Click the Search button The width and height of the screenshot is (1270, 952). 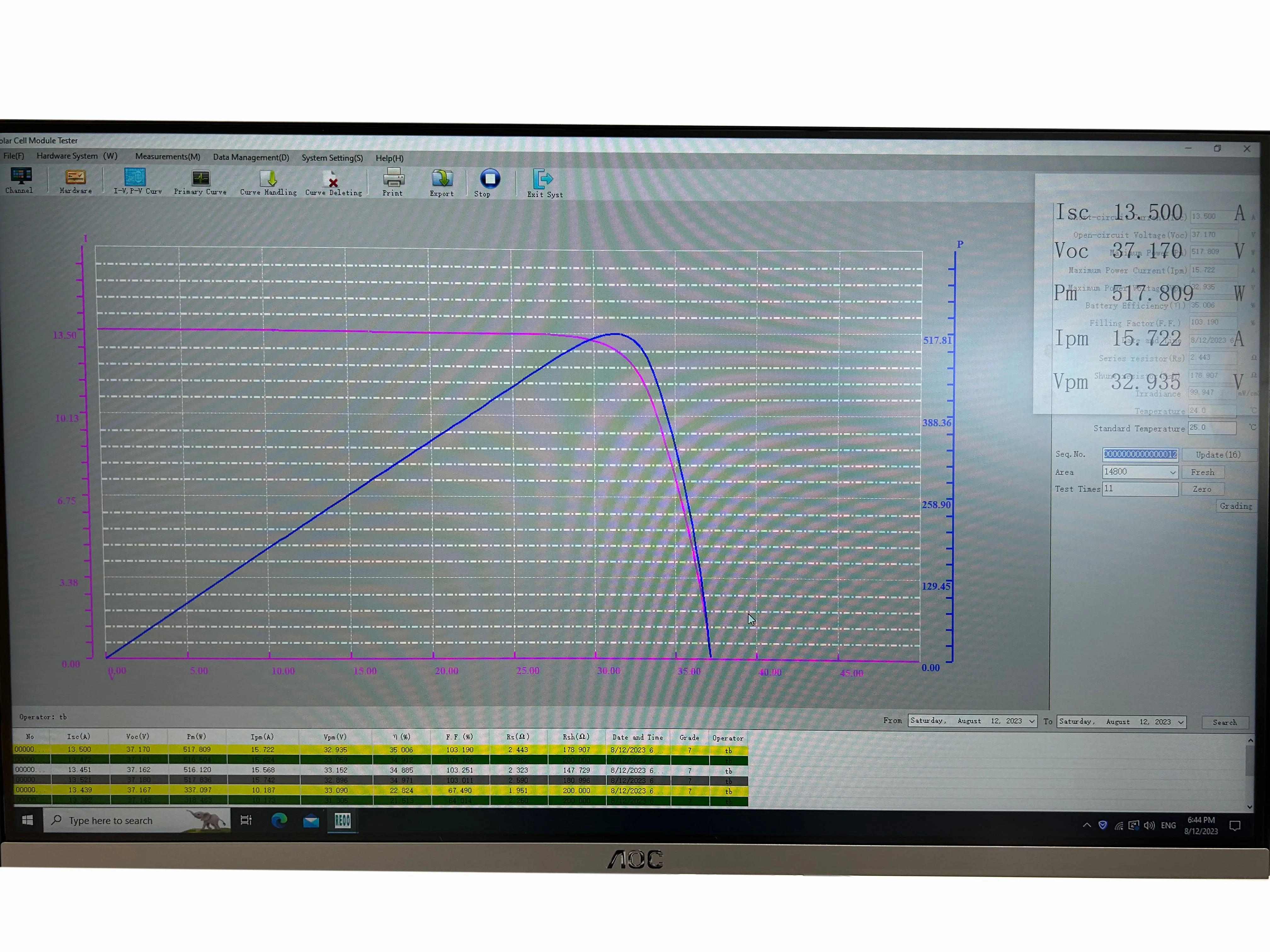point(1225,722)
